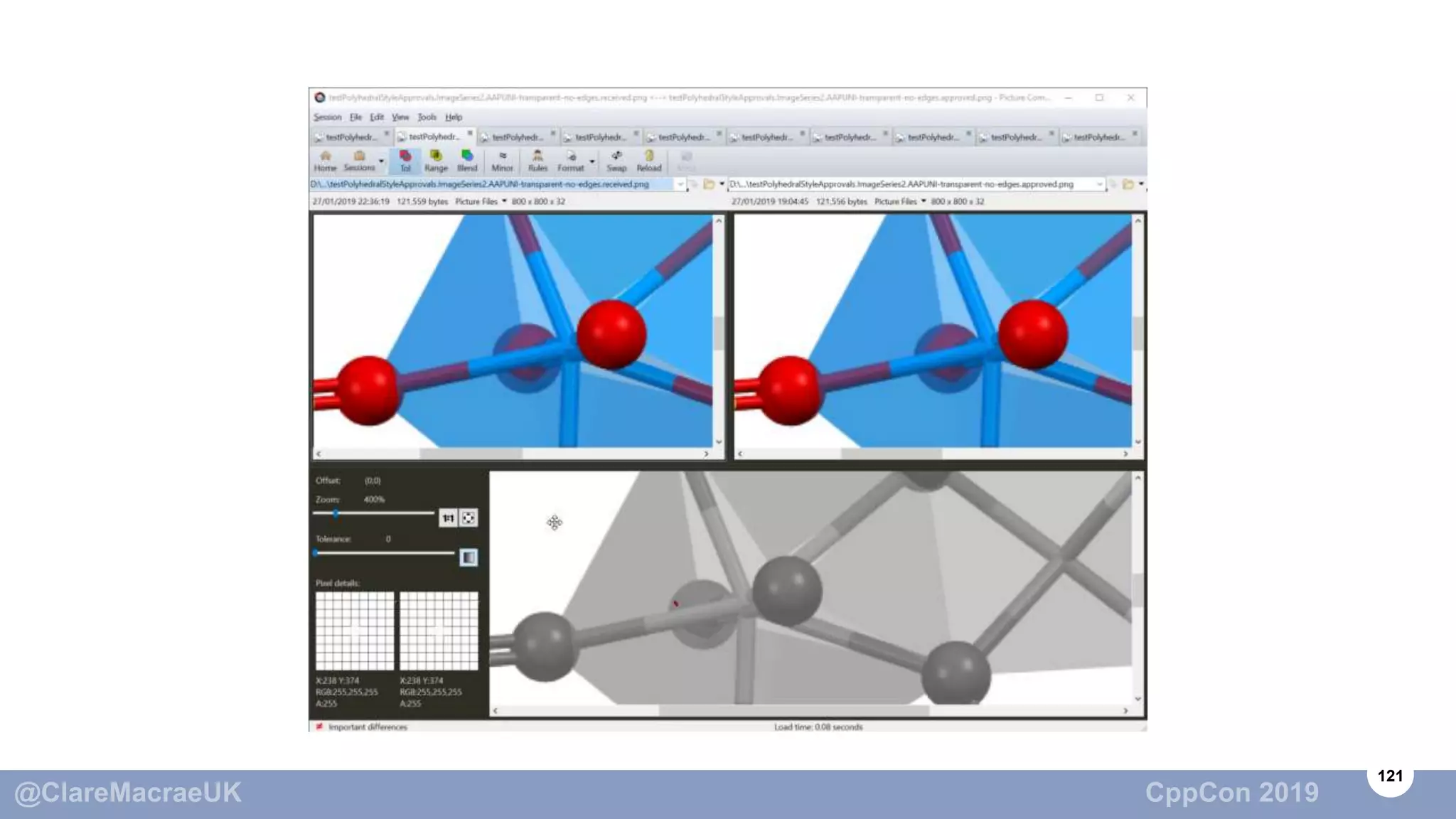Open the Session menu
This screenshot has width=1456, height=819.
pos(327,117)
